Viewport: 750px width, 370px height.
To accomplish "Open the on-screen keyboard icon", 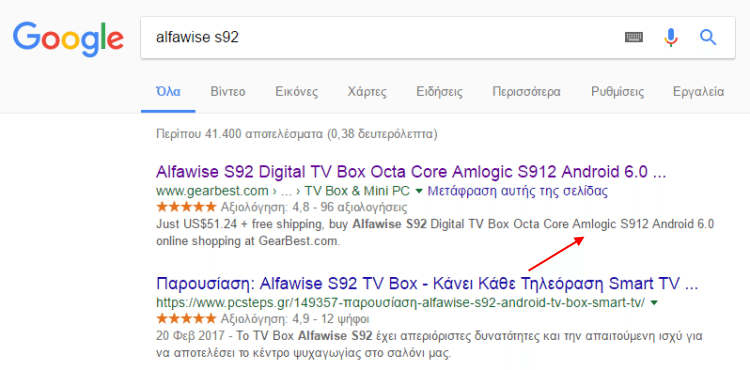I will (x=634, y=37).
